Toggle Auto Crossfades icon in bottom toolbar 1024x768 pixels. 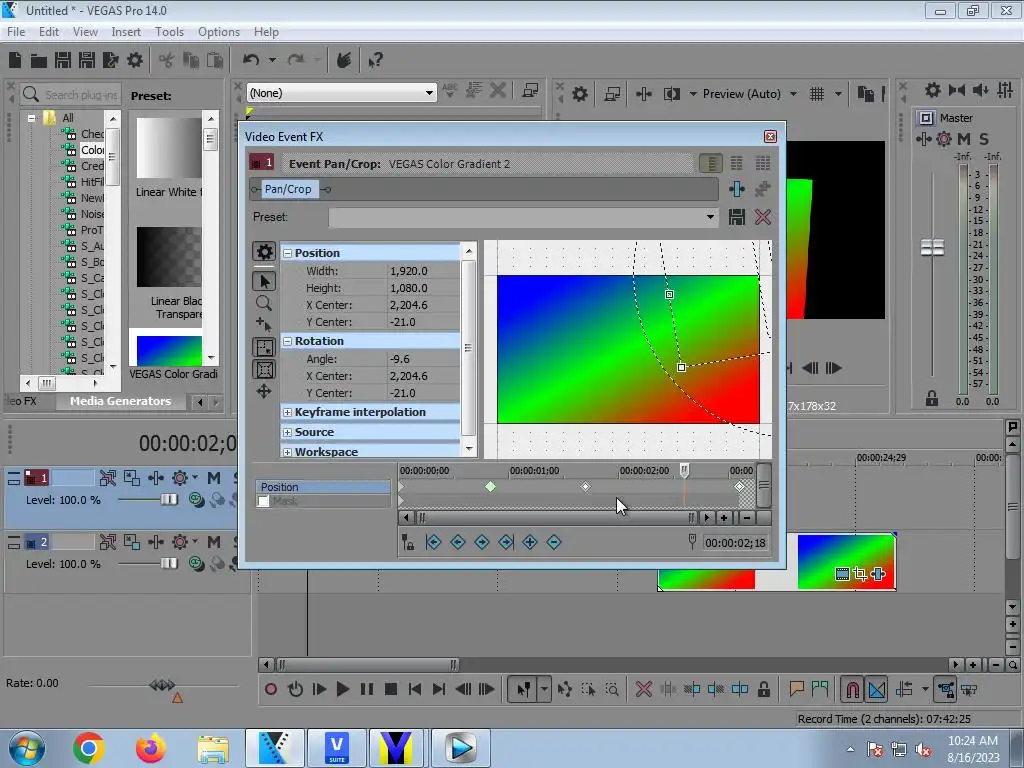pyautogui.click(x=877, y=689)
